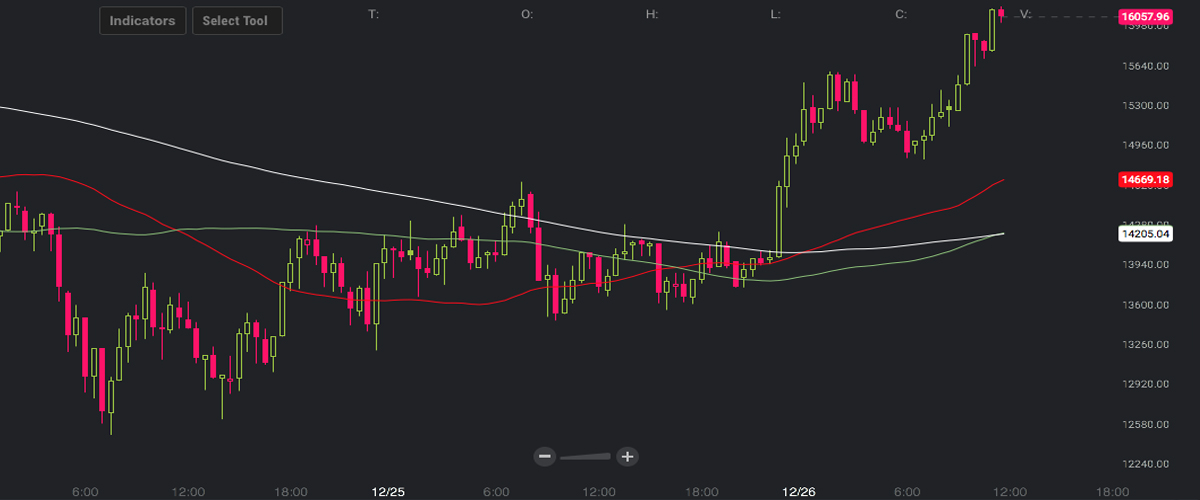The width and height of the screenshot is (1200, 500).
Task: Click the H: high readout label
Action: point(652,14)
